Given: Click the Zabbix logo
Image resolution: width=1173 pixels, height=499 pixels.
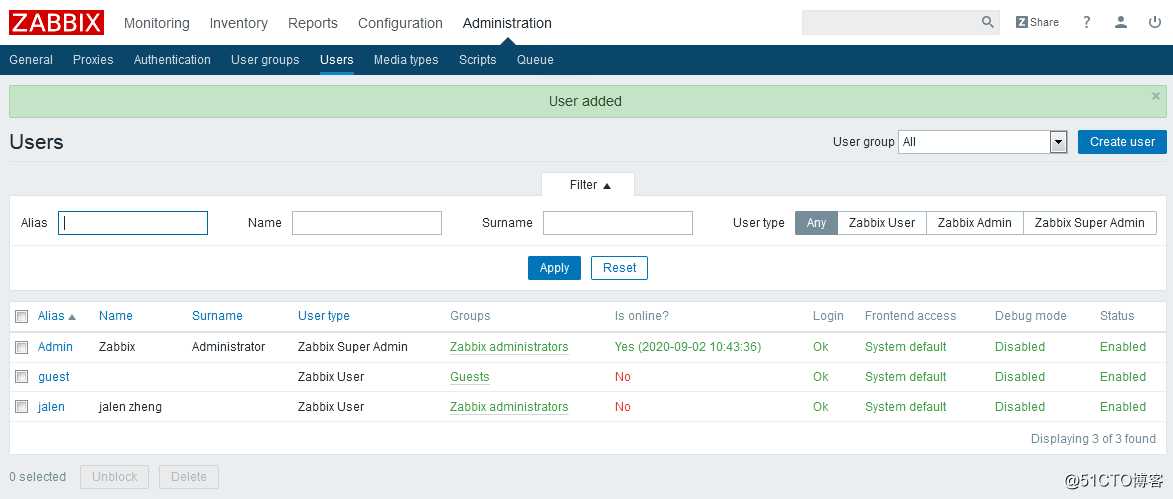Looking at the screenshot, I should 57,22.
